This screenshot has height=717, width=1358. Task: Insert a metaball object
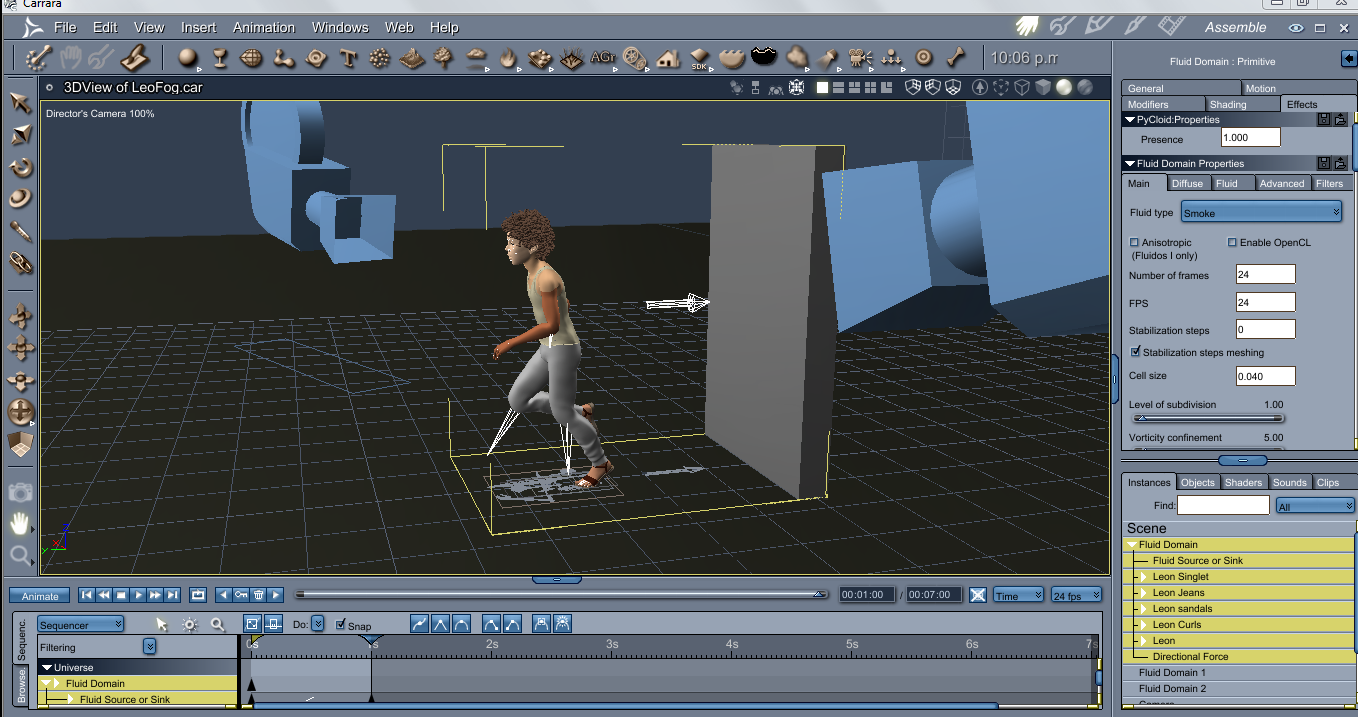283,58
